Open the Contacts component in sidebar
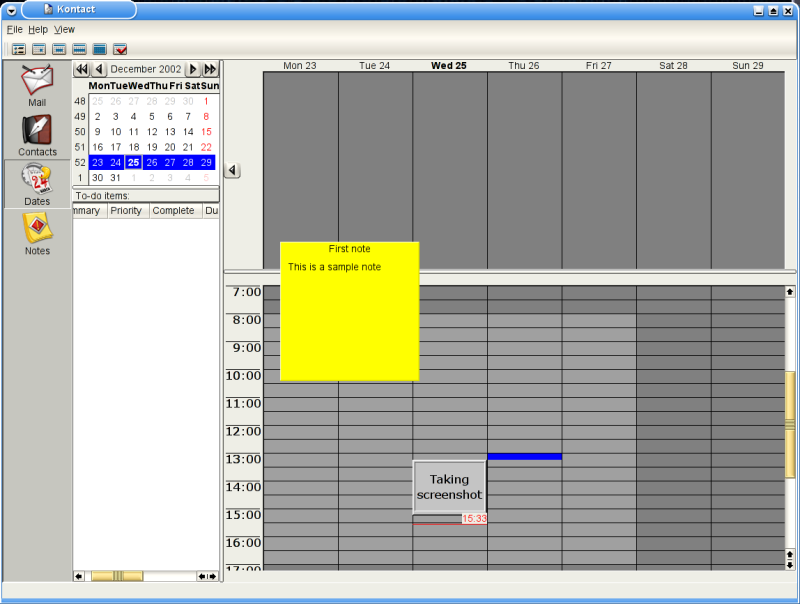 tap(37, 135)
